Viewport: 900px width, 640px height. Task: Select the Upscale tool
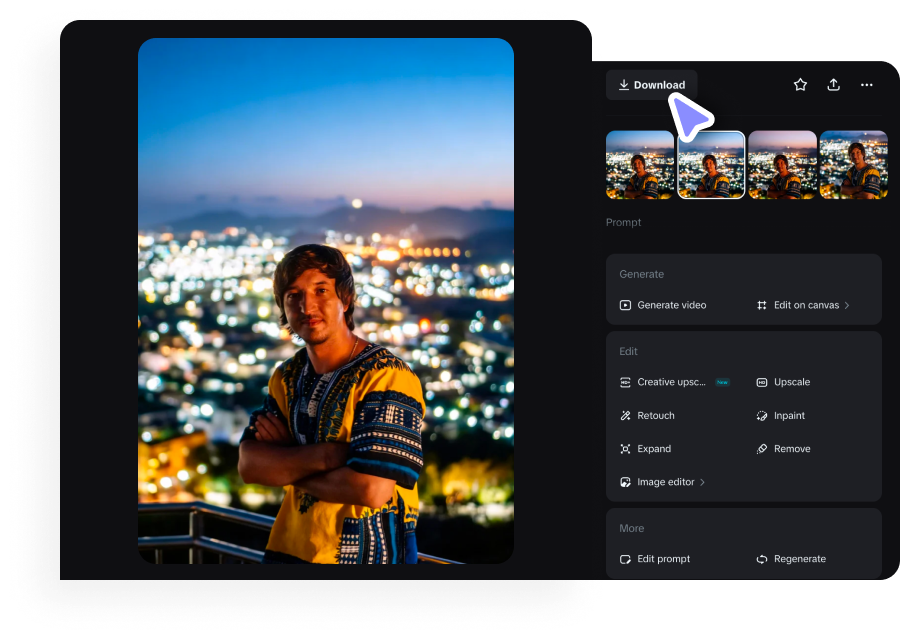(790, 382)
